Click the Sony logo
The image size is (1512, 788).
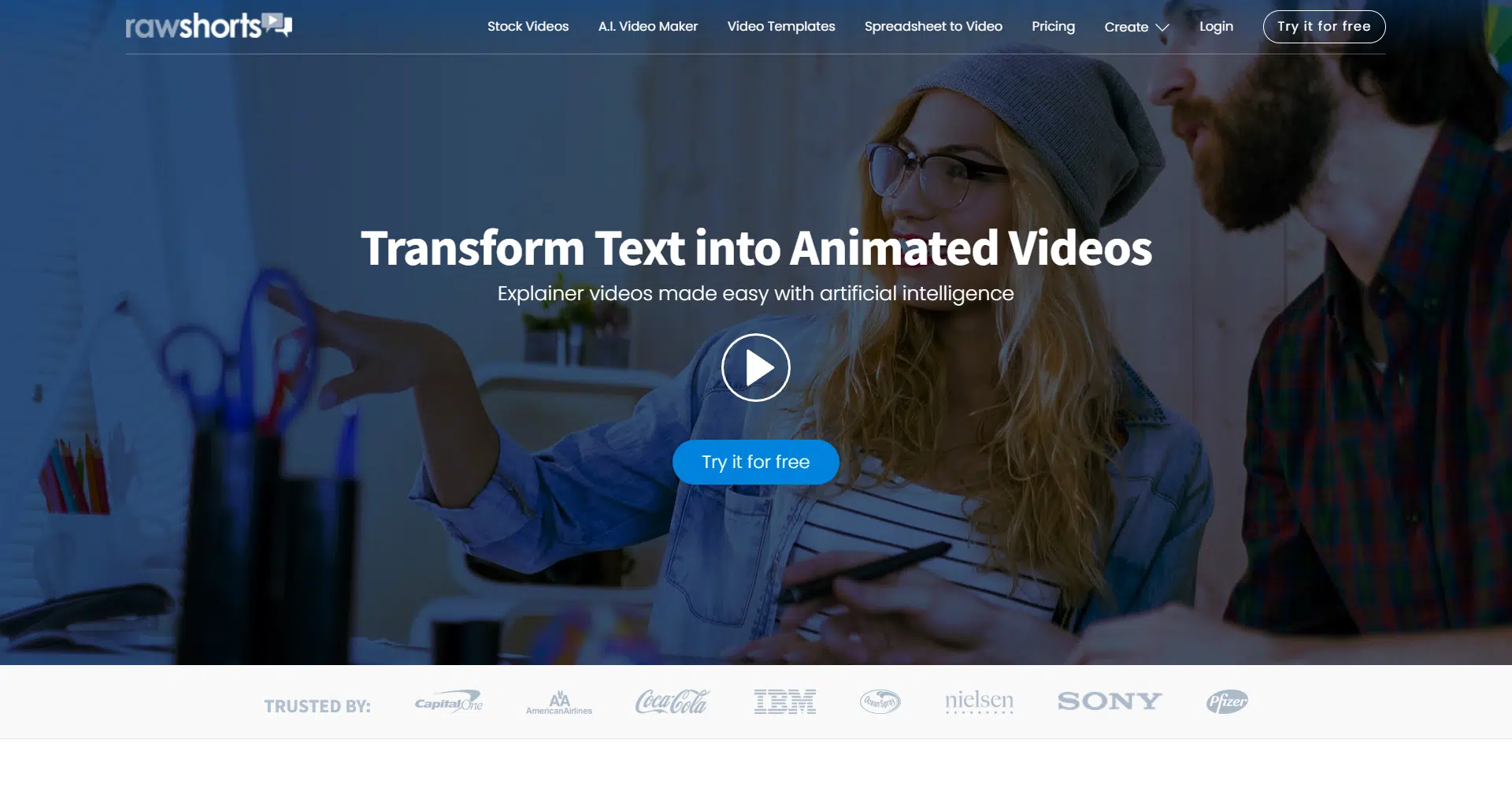(1109, 701)
